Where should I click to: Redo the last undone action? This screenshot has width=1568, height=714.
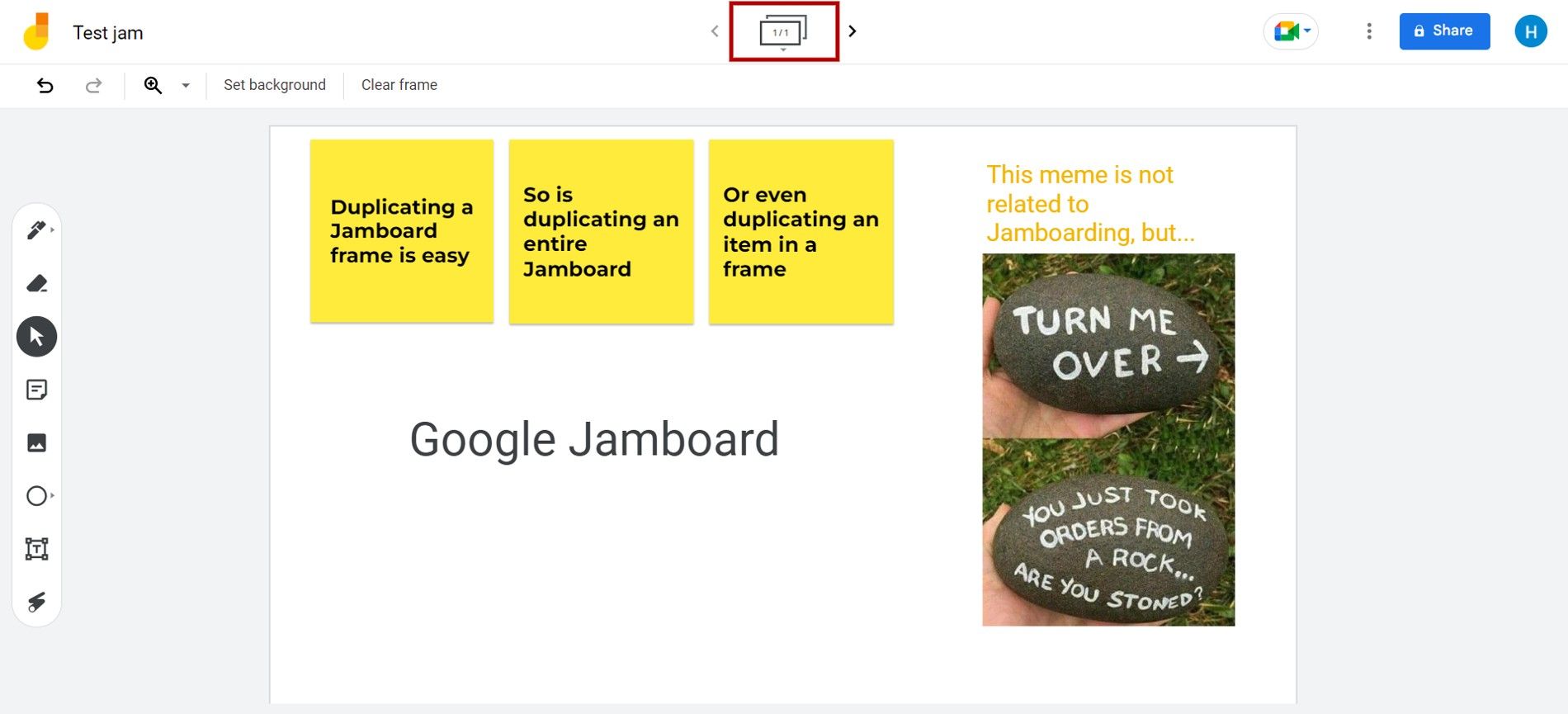[93, 85]
